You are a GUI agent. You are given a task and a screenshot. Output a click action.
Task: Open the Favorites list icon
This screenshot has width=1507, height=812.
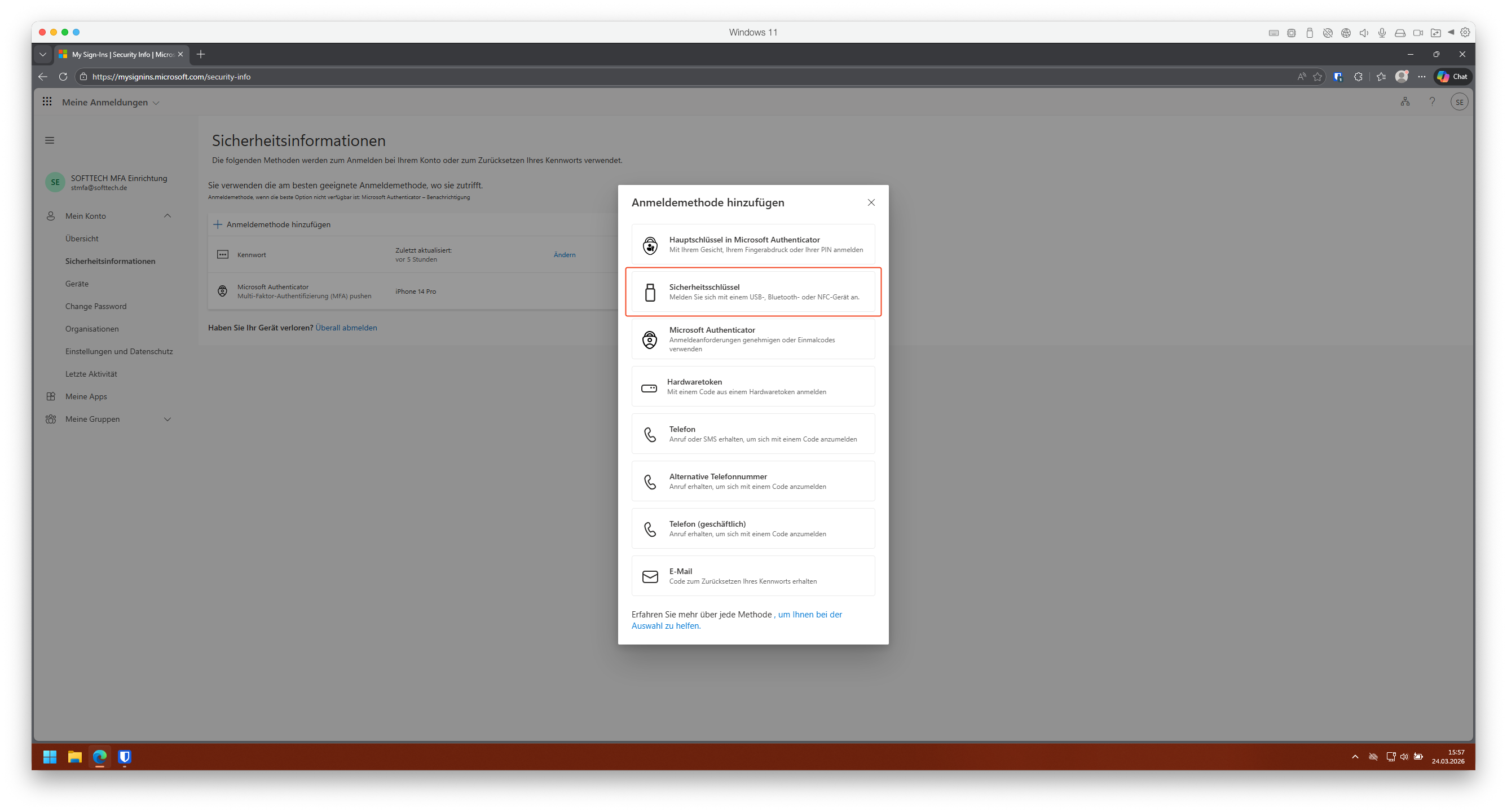[x=1381, y=77]
